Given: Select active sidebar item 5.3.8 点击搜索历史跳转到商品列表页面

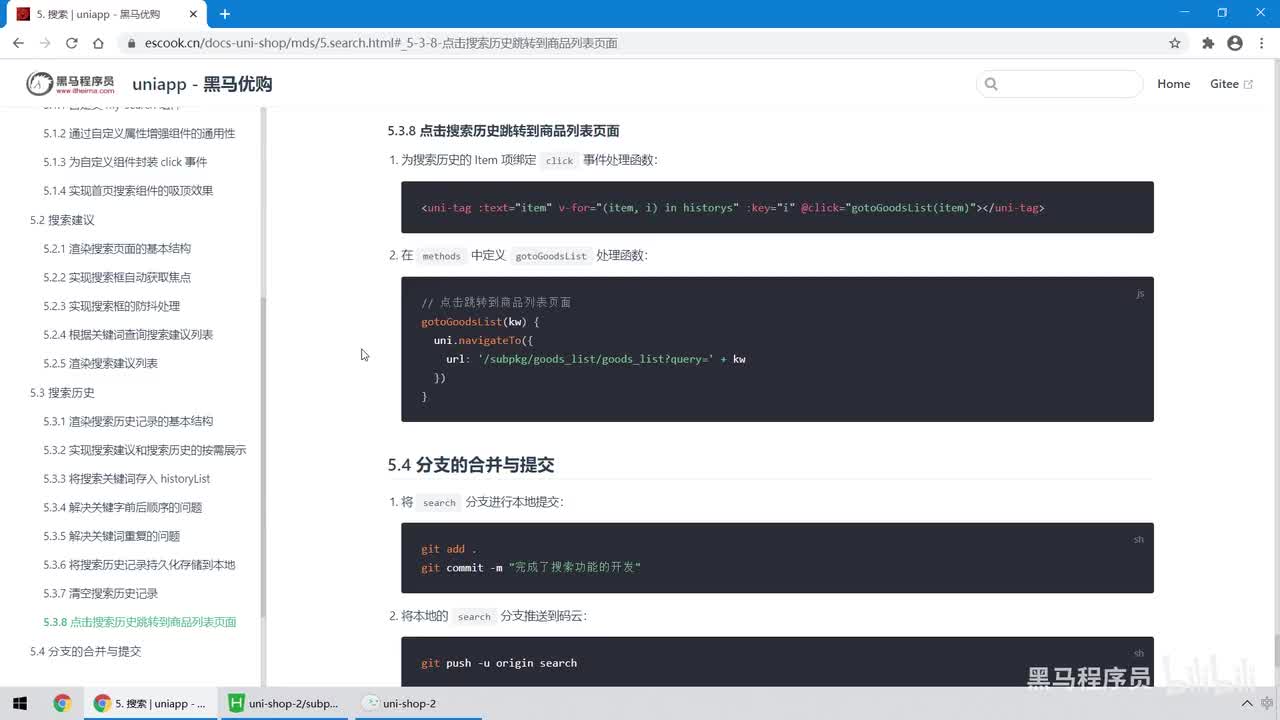Looking at the screenshot, I should point(140,622).
